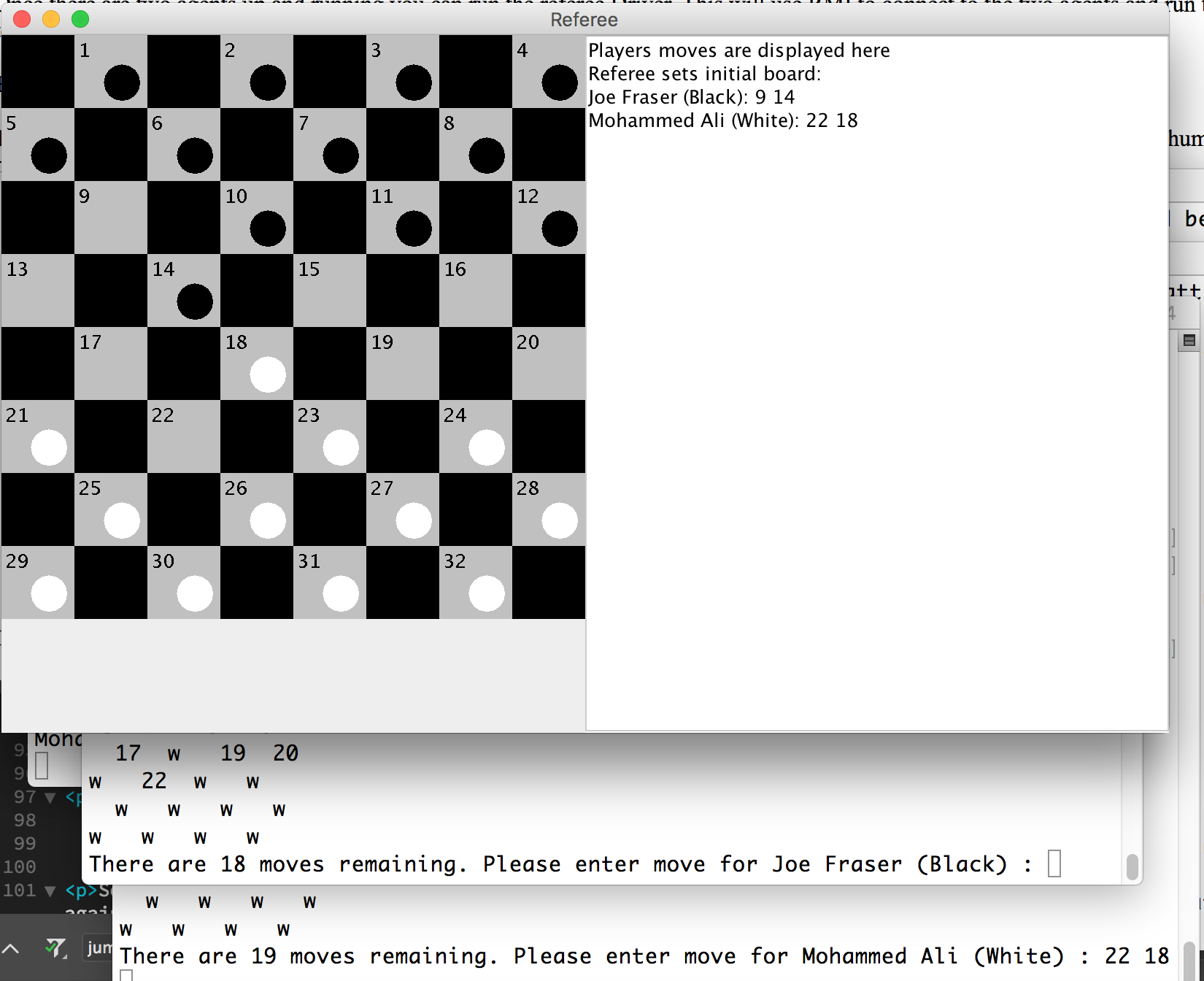Click empty board square 22
Viewport: 1204px width, 981px height.
point(184,436)
